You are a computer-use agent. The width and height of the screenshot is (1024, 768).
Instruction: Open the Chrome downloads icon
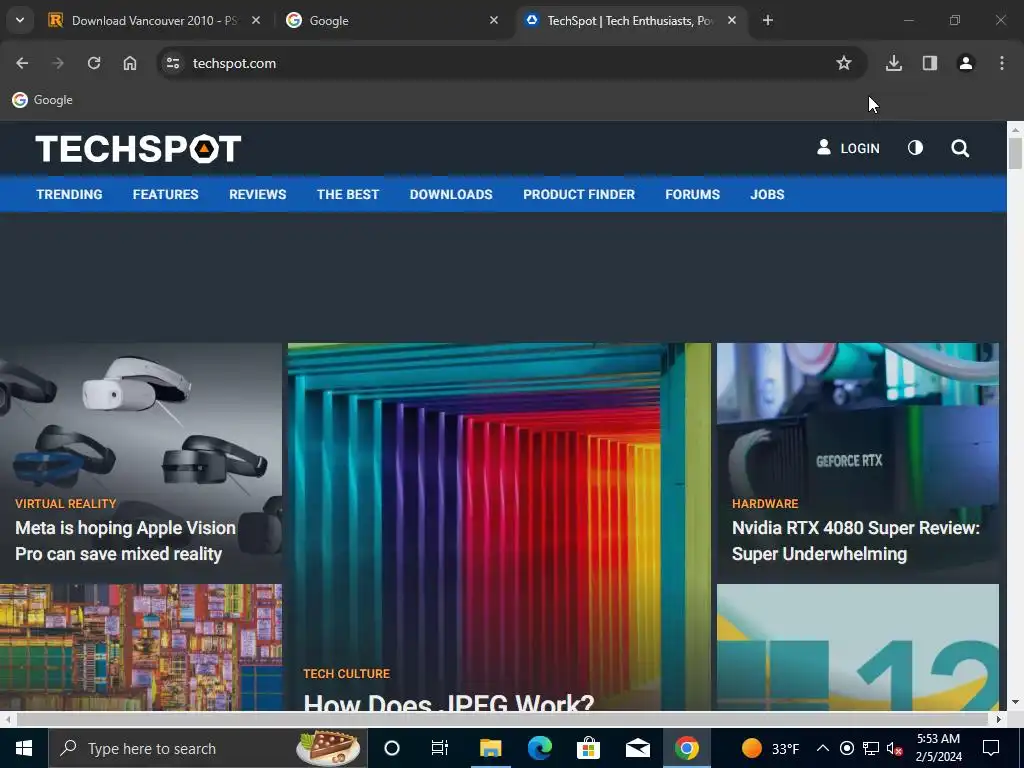coord(893,63)
